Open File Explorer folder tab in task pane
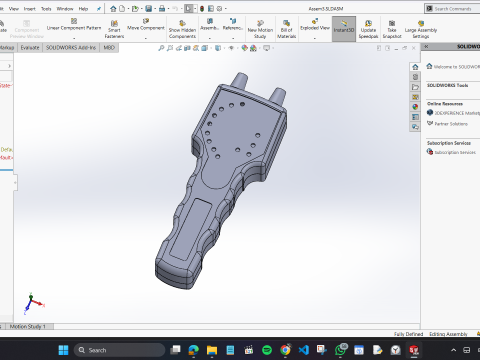This screenshot has width=480, height=360. [x=415, y=87]
